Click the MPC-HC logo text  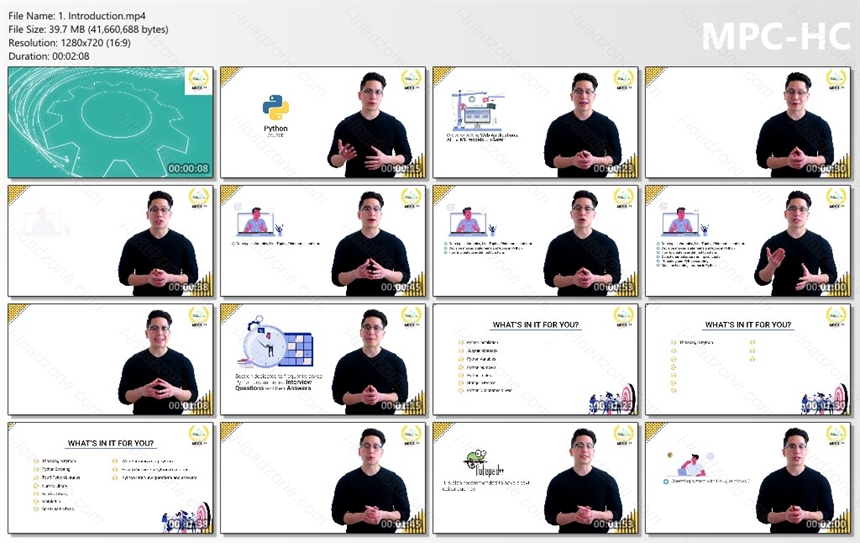pyautogui.click(x=776, y=36)
